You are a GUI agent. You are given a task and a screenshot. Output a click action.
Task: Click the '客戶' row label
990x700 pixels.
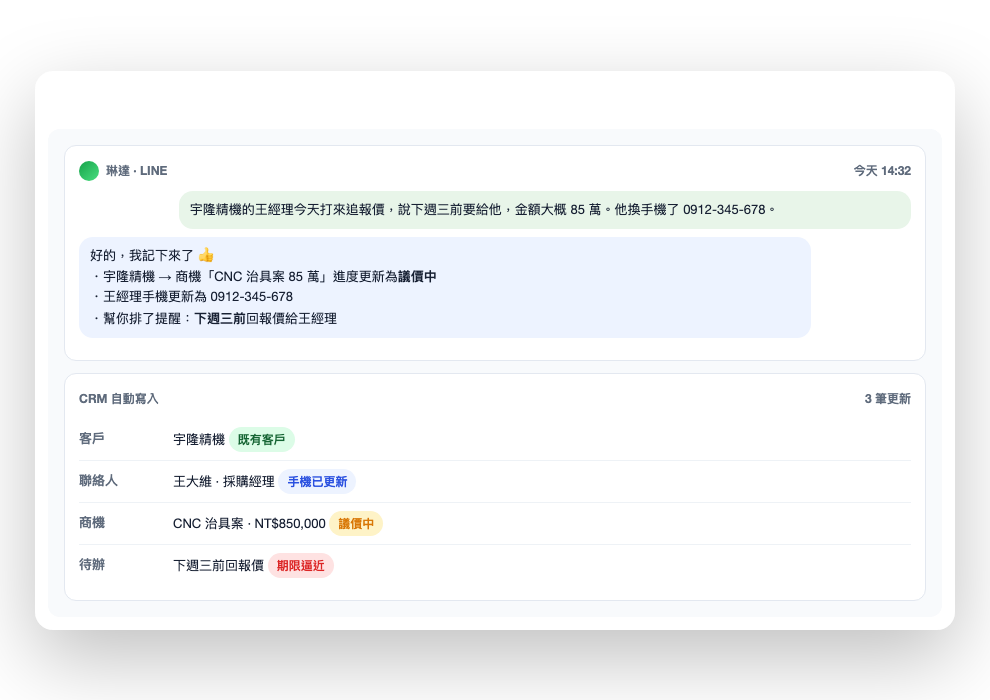(92, 439)
